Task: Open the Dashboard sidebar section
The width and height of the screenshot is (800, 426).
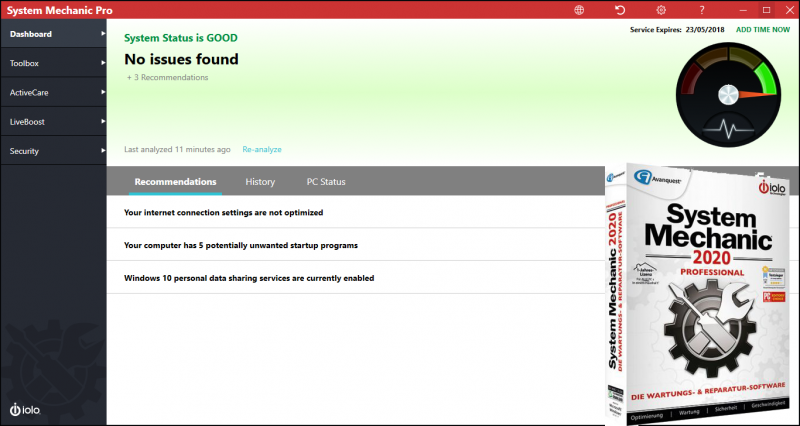Action: [x=53, y=34]
